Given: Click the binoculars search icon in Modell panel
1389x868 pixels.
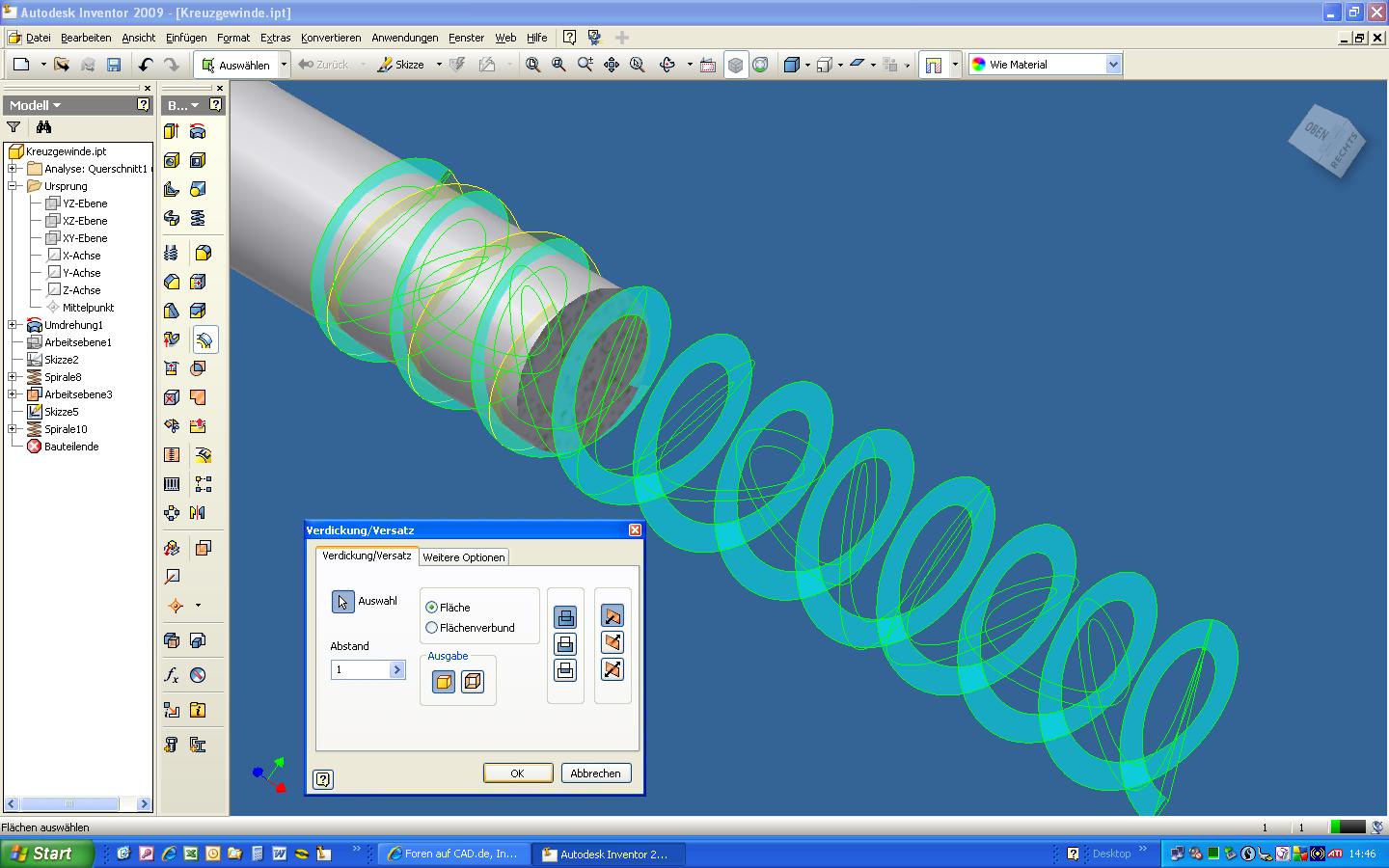Looking at the screenshot, I should 43,127.
